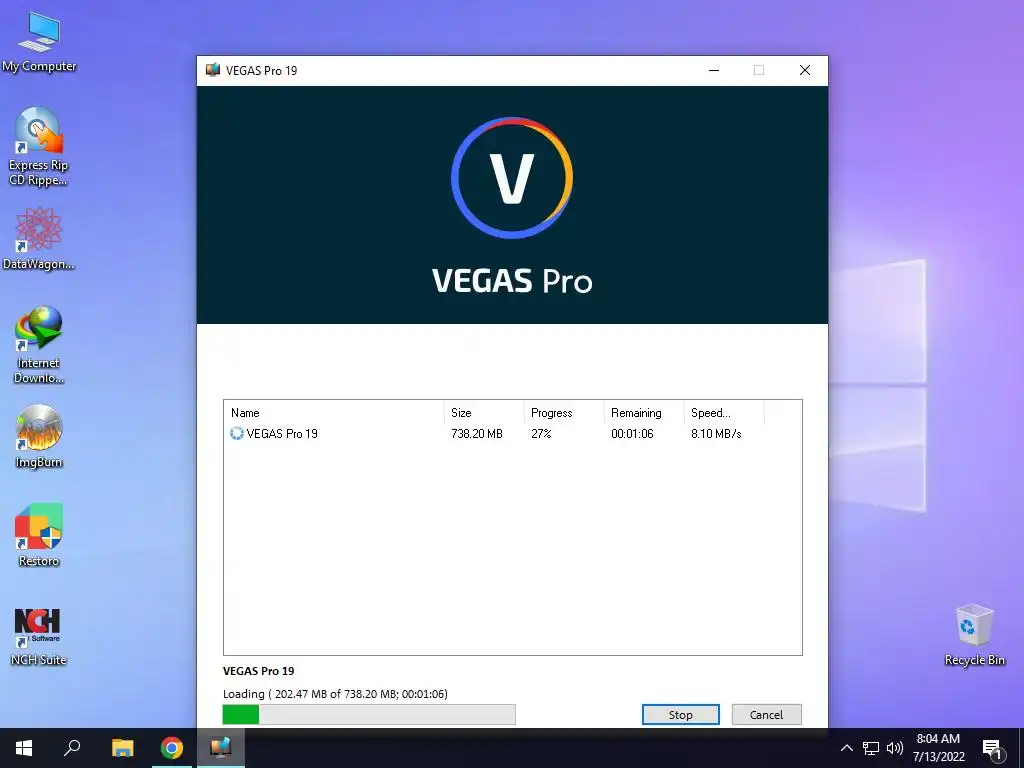The height and width of the screenshot is (768, 1024).
Task: Open DataWagon desktop shortcut
Action: (x=39, y=238)
